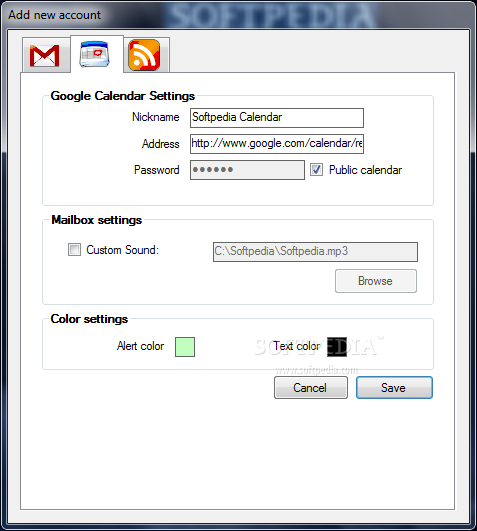Click the Address label
The image size is (477, 531).
pos(160,144)
